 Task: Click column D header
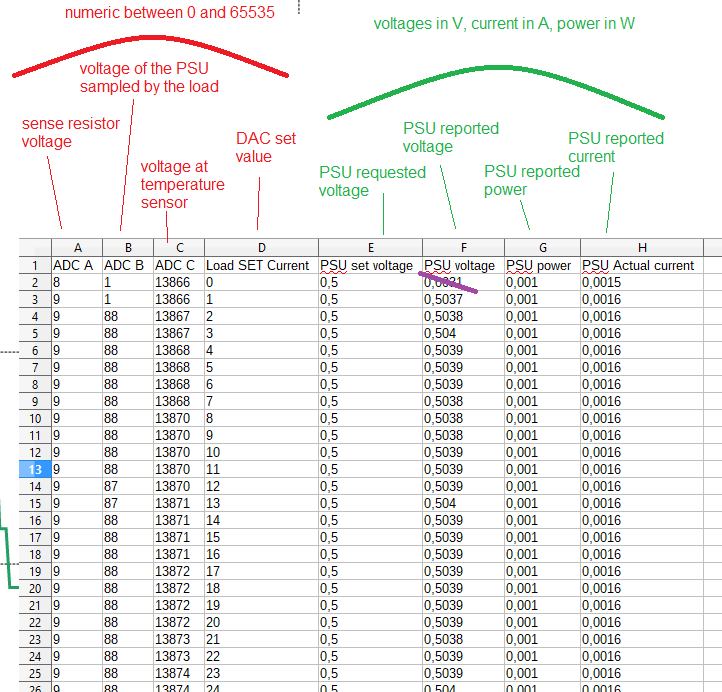[x=261, y=248]
